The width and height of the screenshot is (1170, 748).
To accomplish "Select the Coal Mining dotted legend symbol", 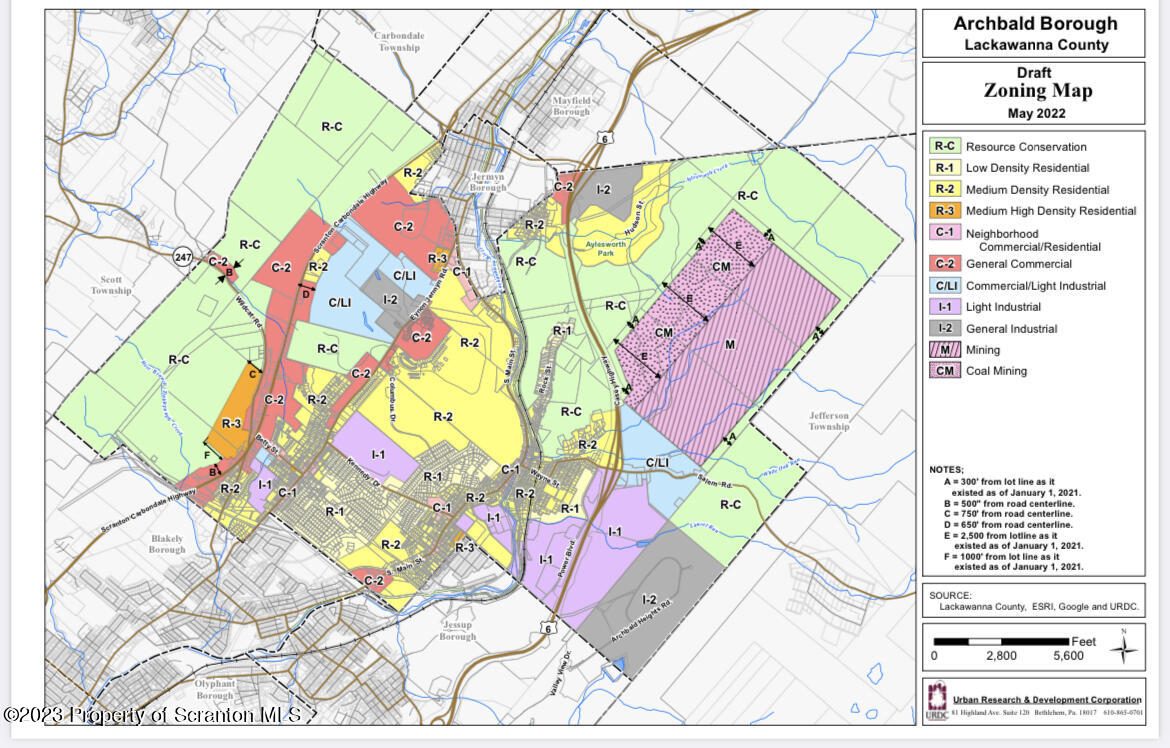I will [944, 371].
